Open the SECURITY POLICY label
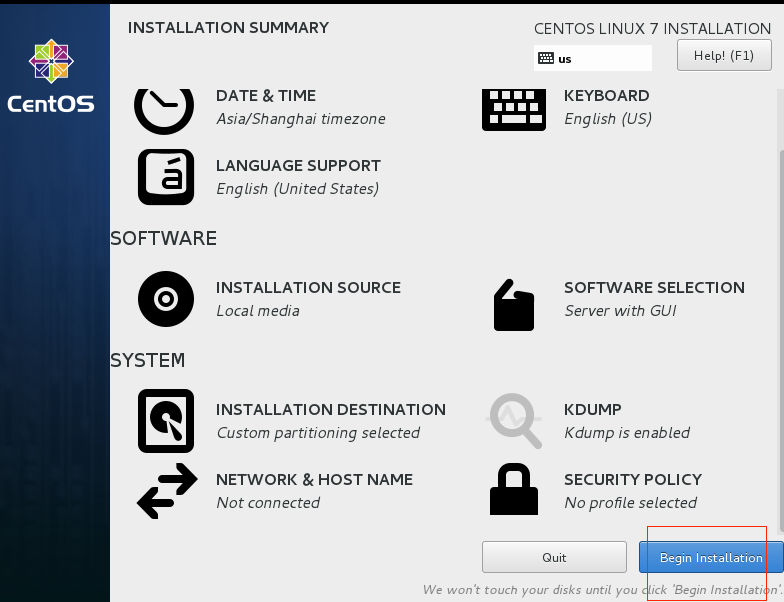 633,480
